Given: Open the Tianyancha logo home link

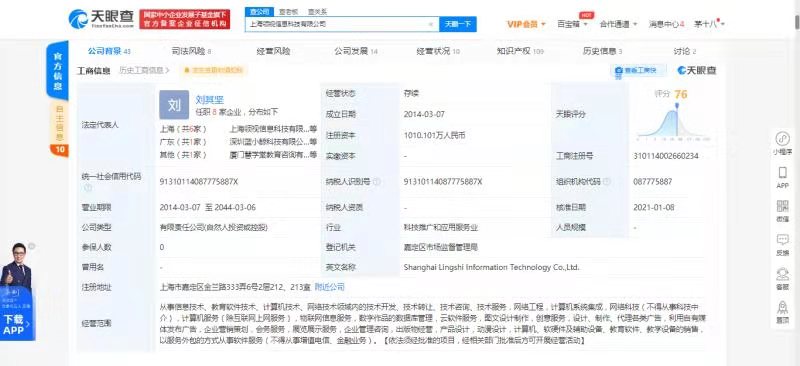Looking at the screenshot, I should click(x=102, y=19).
